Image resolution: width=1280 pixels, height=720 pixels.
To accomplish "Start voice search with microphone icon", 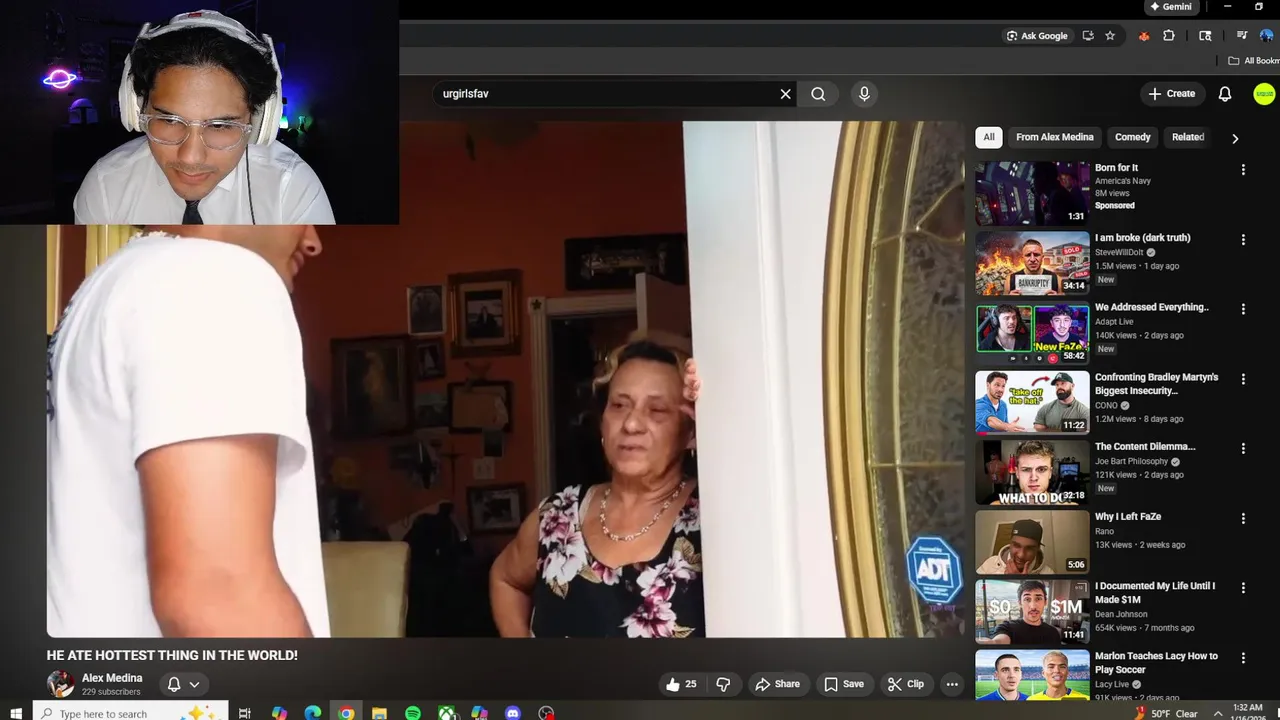I will coord(864,94).
